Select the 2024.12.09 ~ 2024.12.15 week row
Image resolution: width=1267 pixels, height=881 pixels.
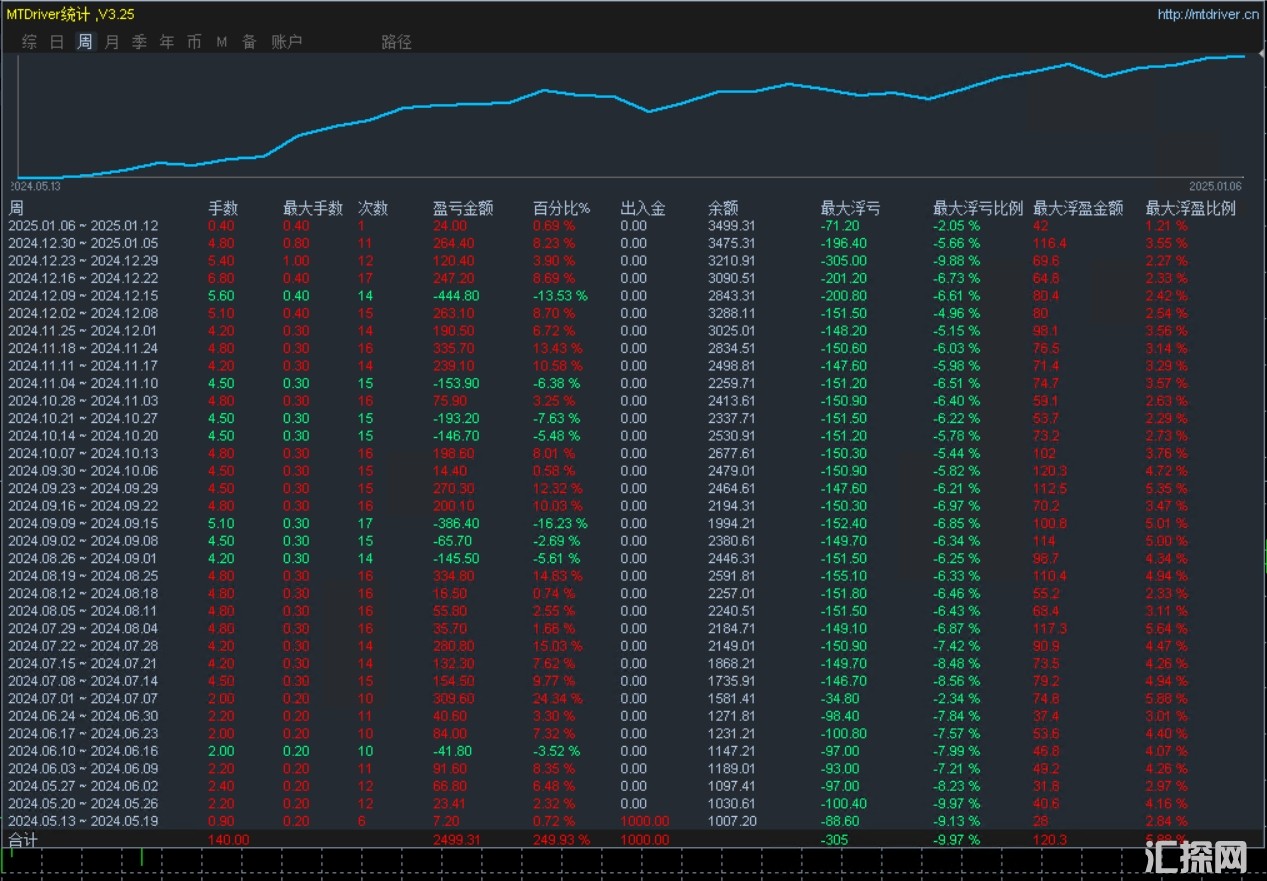(x=83, y=296)
